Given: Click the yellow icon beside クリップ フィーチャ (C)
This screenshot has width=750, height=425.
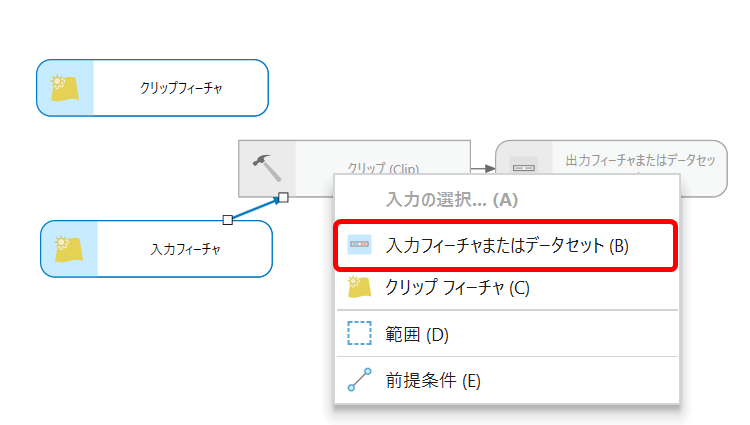Looking at the screenshot, I should (x=359, y=288).
